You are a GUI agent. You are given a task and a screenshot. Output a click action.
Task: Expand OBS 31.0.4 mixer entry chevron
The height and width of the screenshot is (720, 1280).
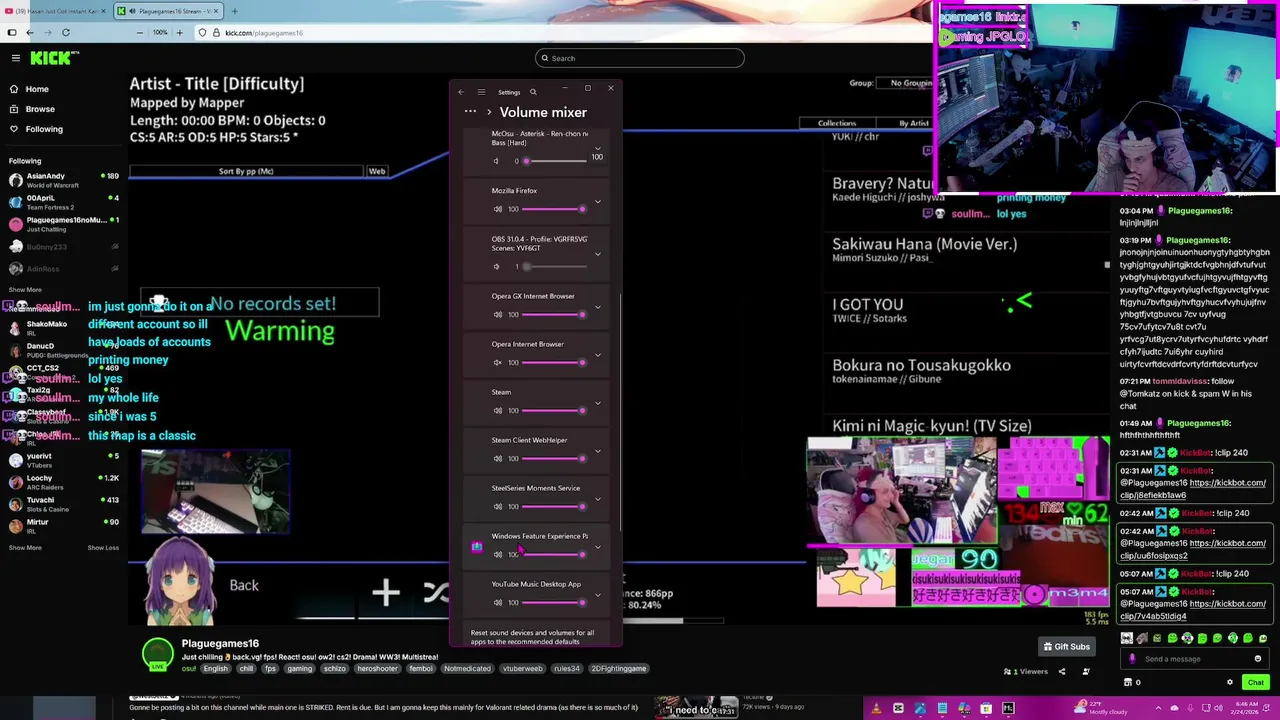coord(598,254)
